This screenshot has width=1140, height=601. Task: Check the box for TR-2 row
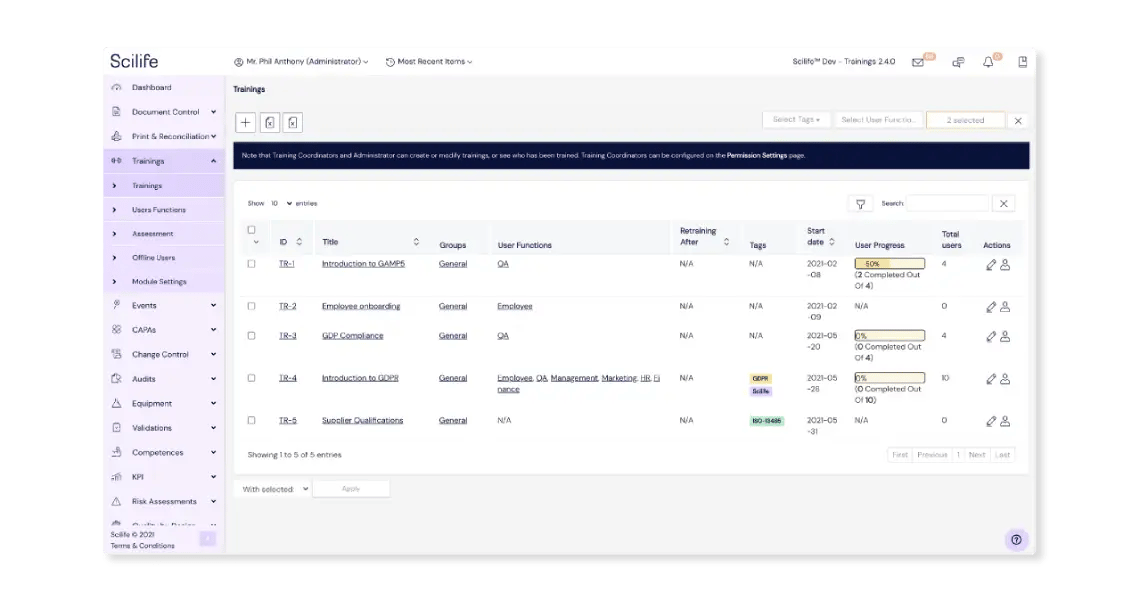pos(252,306)
